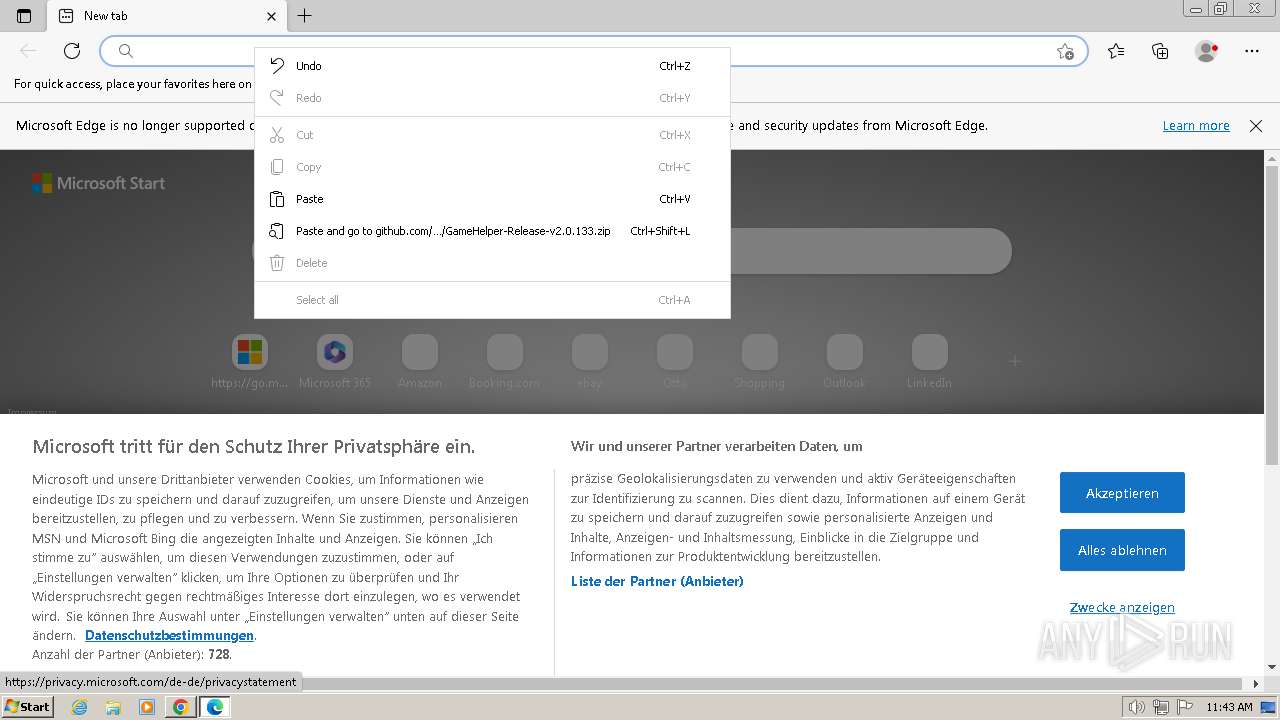Viewport: 1280px width, 720px height.
Task: Open the Booking.com quick link tile
Action: 505,362
